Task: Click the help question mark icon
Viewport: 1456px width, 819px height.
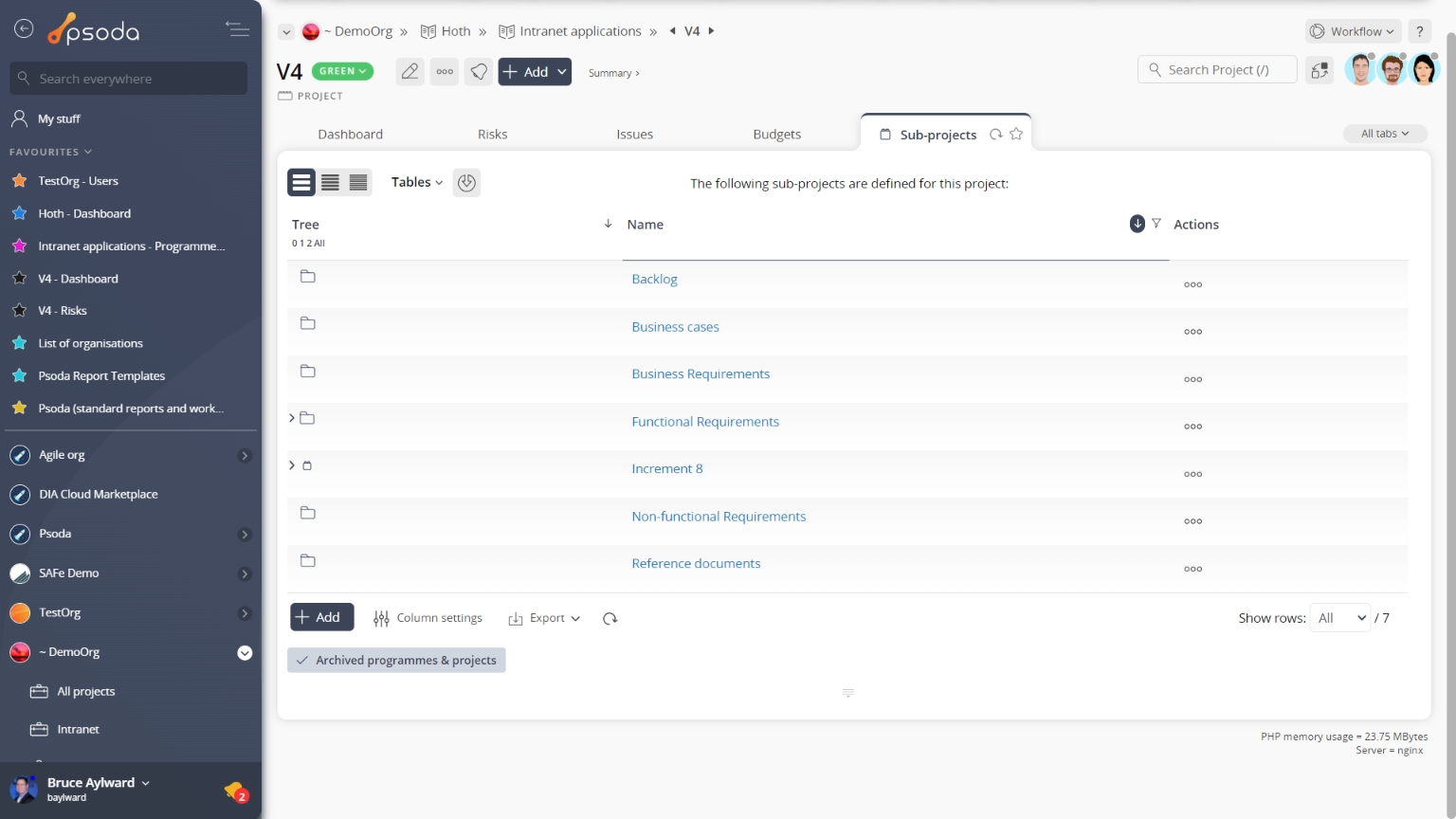Action: pyautogui.click(x=1419, y=31)
